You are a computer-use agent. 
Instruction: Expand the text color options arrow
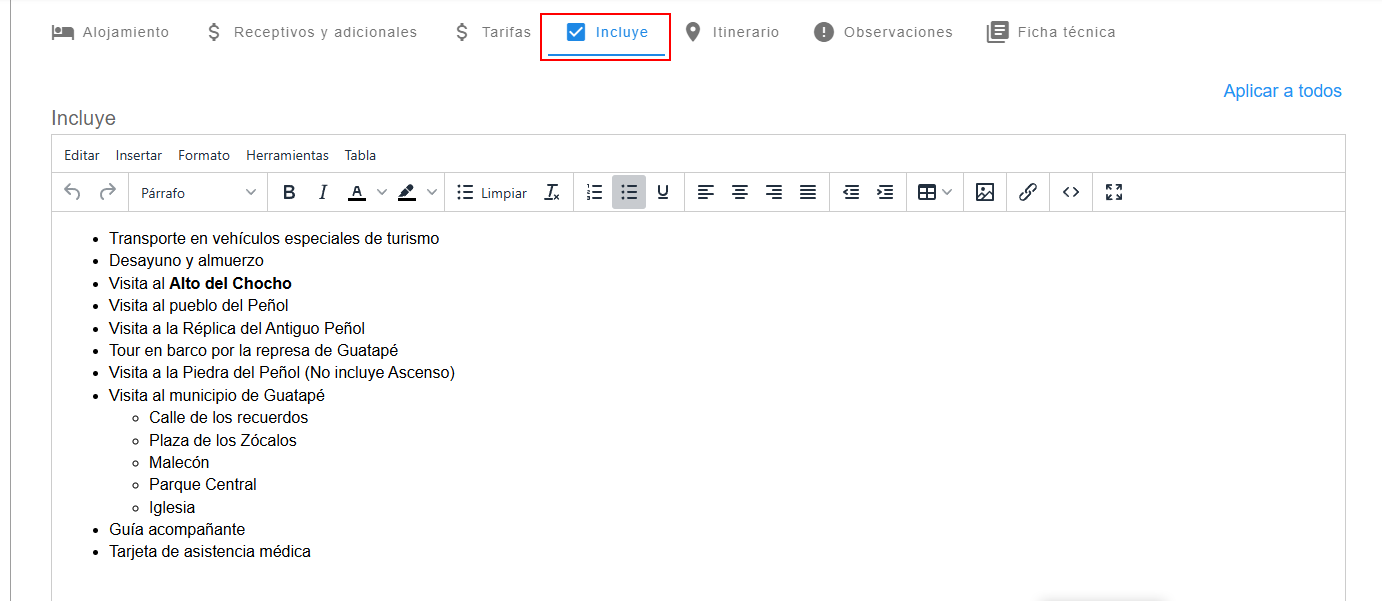[381, 192]
